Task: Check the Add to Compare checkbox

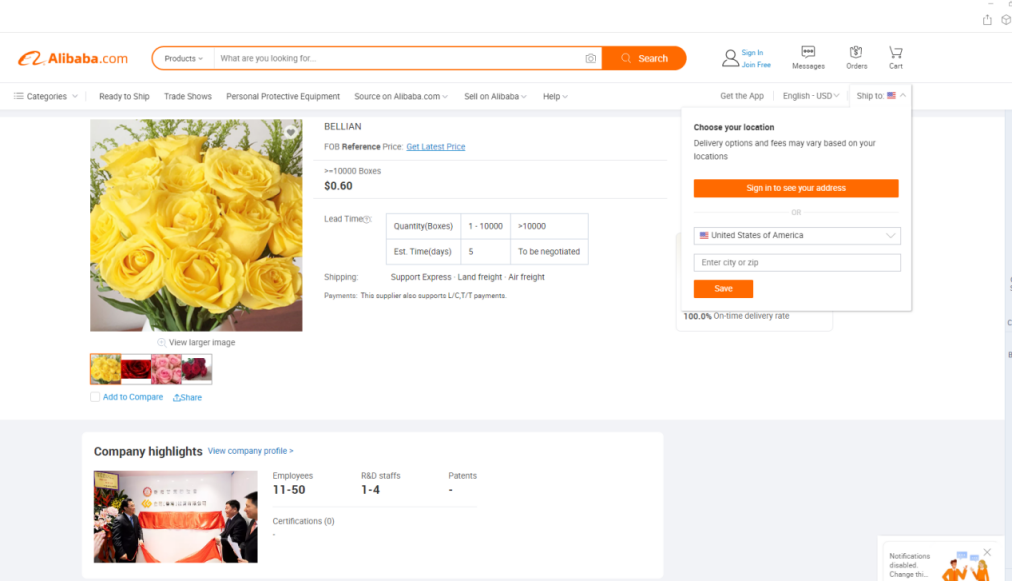Action: click(95, 397)
